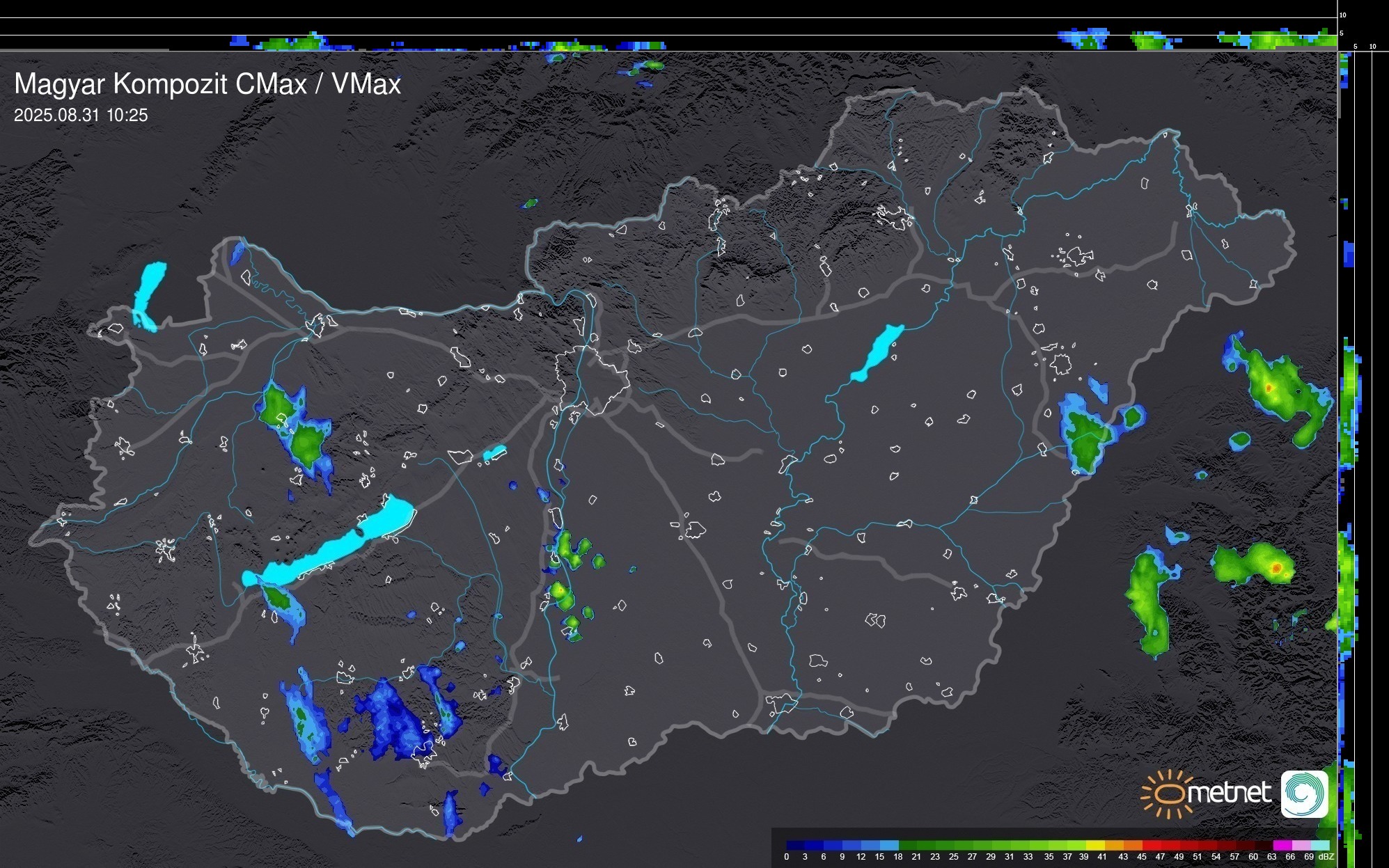
Task: Click Budapest city outline on the map
Action: (592, 379)
